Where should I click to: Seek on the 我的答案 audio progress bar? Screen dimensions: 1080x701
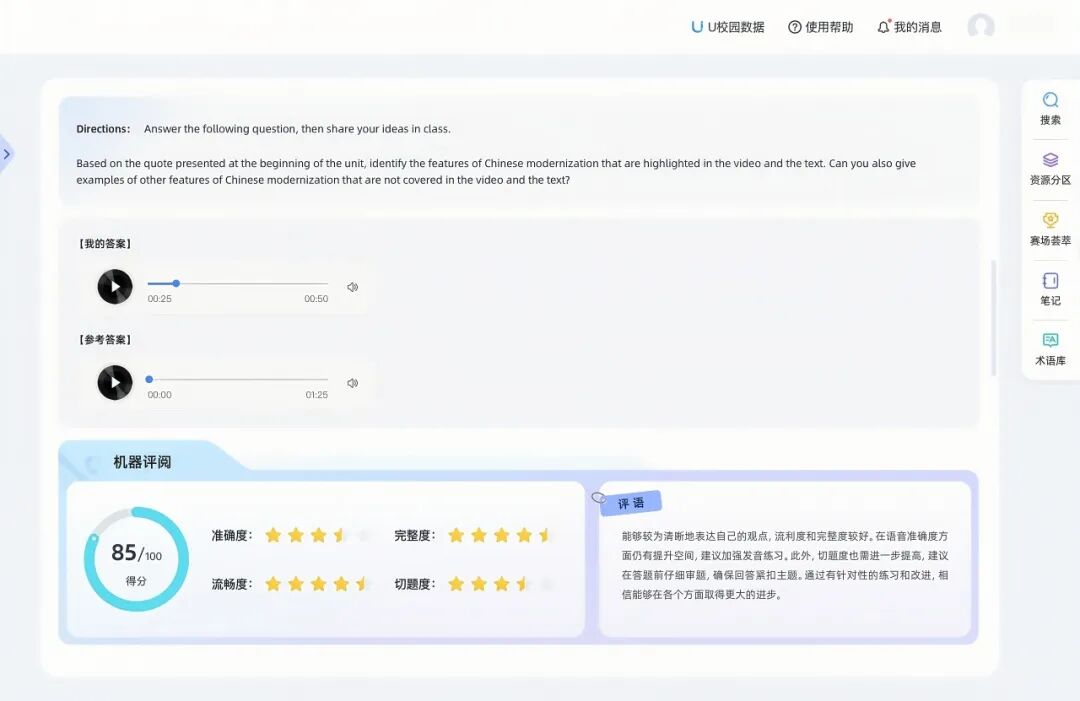237,284
